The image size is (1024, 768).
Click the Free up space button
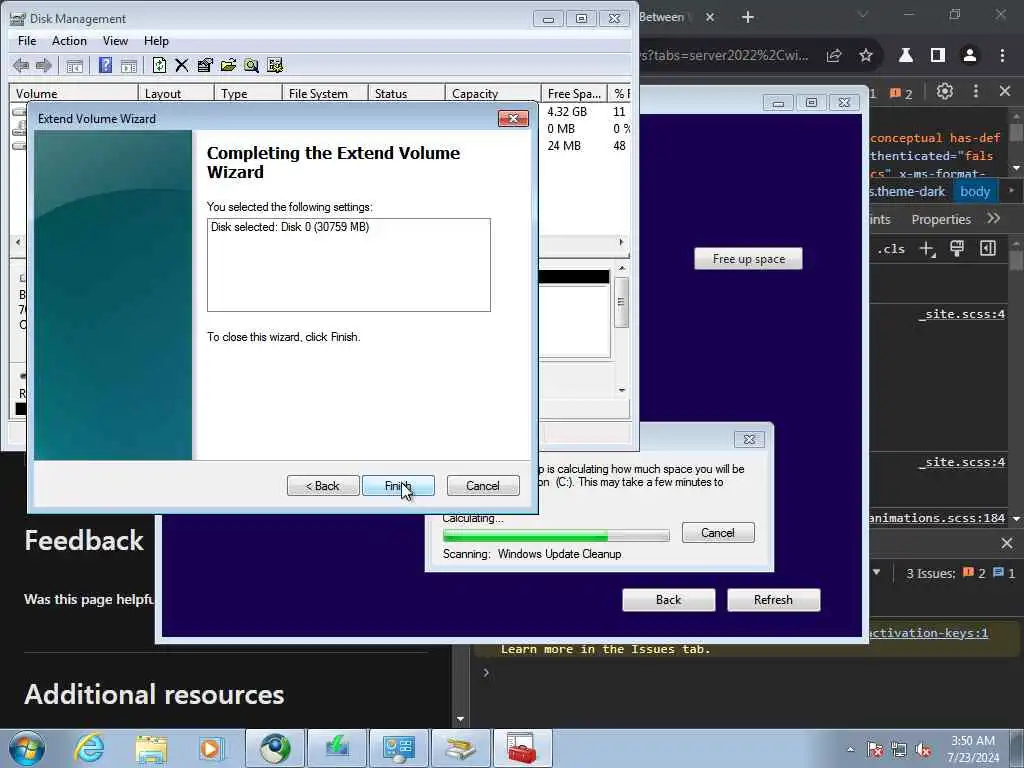[x=748, y=259]
